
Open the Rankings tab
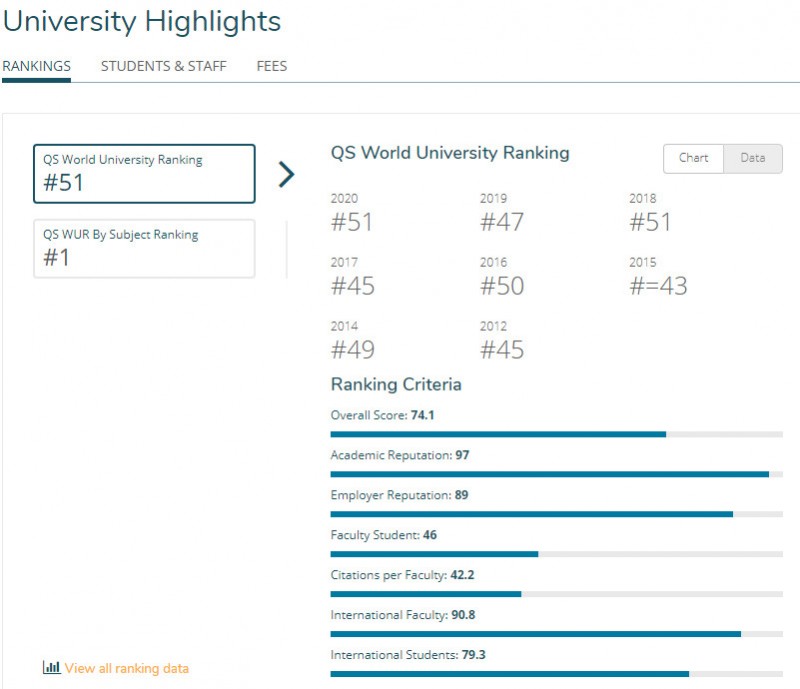tap(37, 67)
